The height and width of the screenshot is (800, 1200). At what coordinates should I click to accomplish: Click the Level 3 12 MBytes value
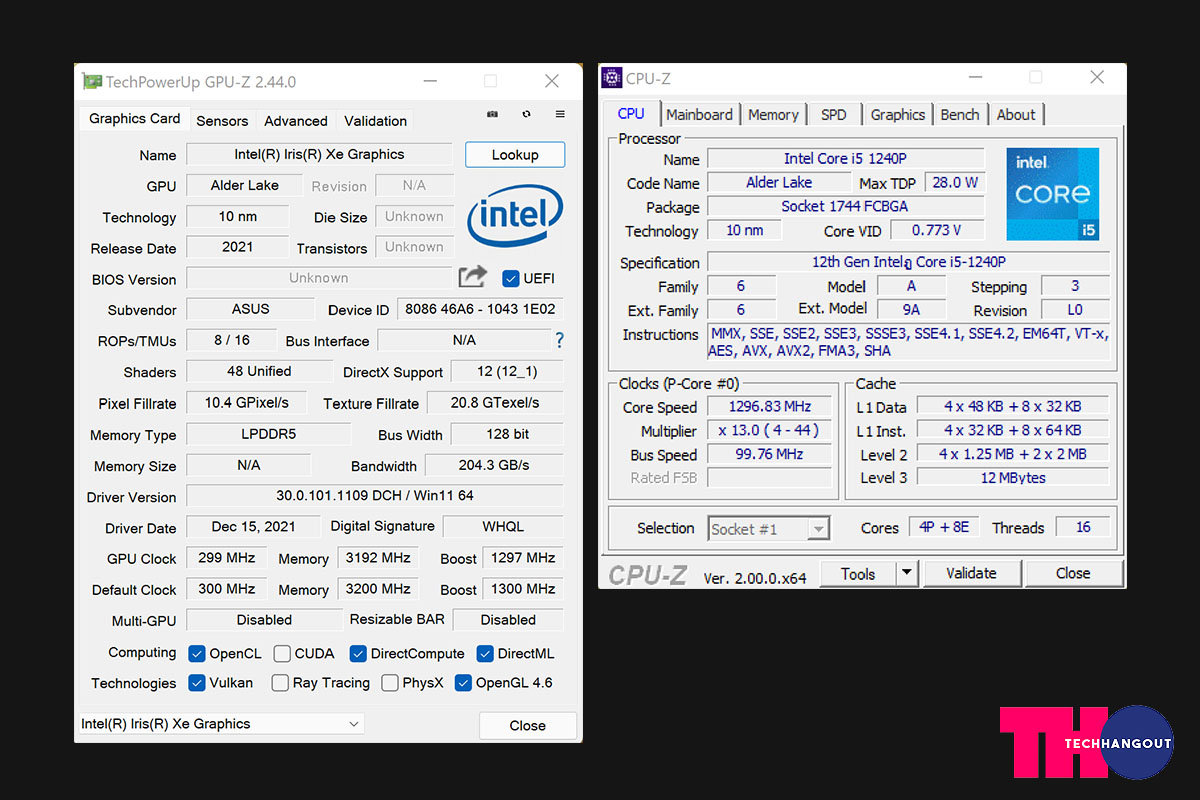pyautogui.click(x=1013, y=478)
